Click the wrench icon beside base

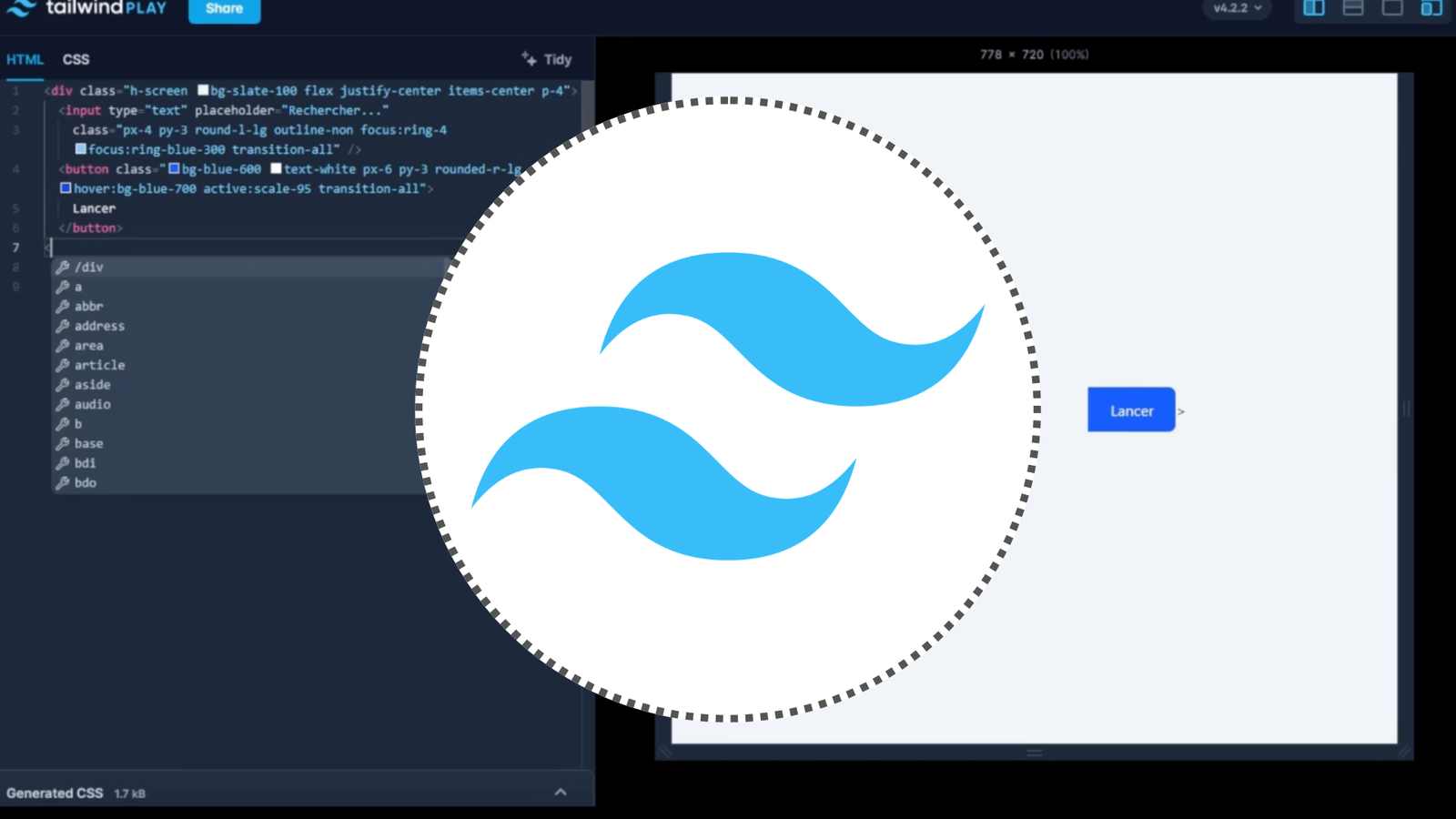63,443
